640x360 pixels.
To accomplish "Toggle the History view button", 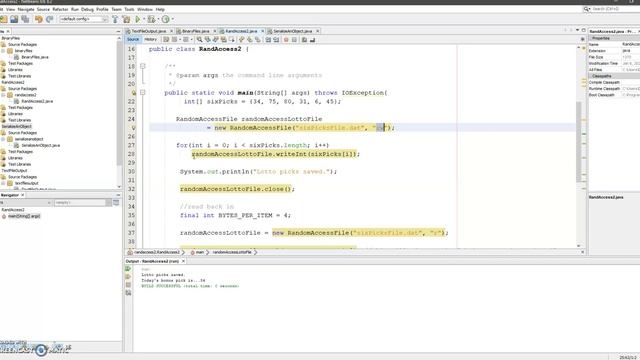I will (150, 40).
